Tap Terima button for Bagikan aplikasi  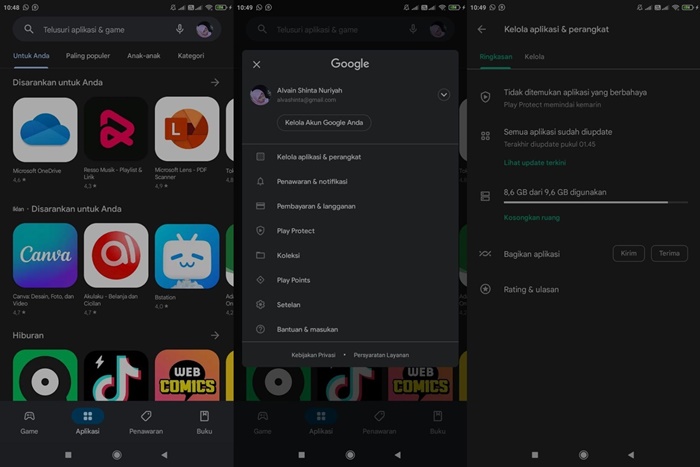point(669,254)
